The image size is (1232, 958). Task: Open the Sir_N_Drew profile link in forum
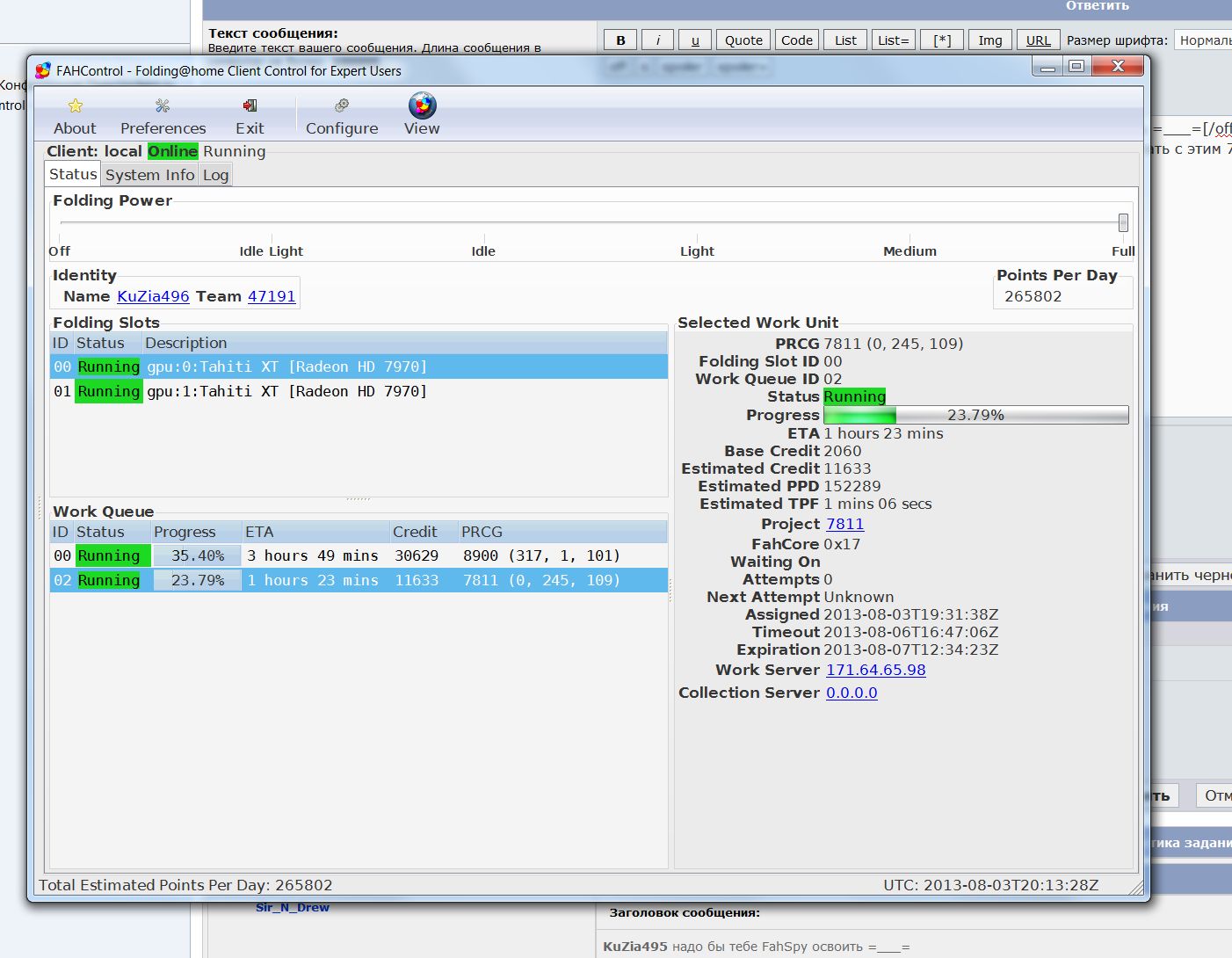tap(293, 907)
